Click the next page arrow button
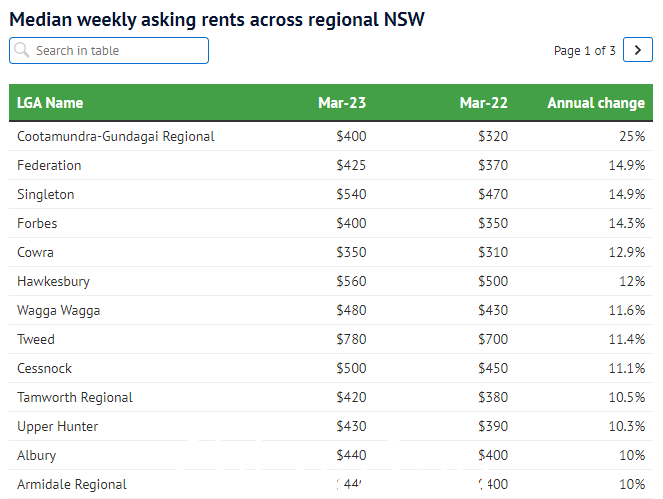 (637, 50)
